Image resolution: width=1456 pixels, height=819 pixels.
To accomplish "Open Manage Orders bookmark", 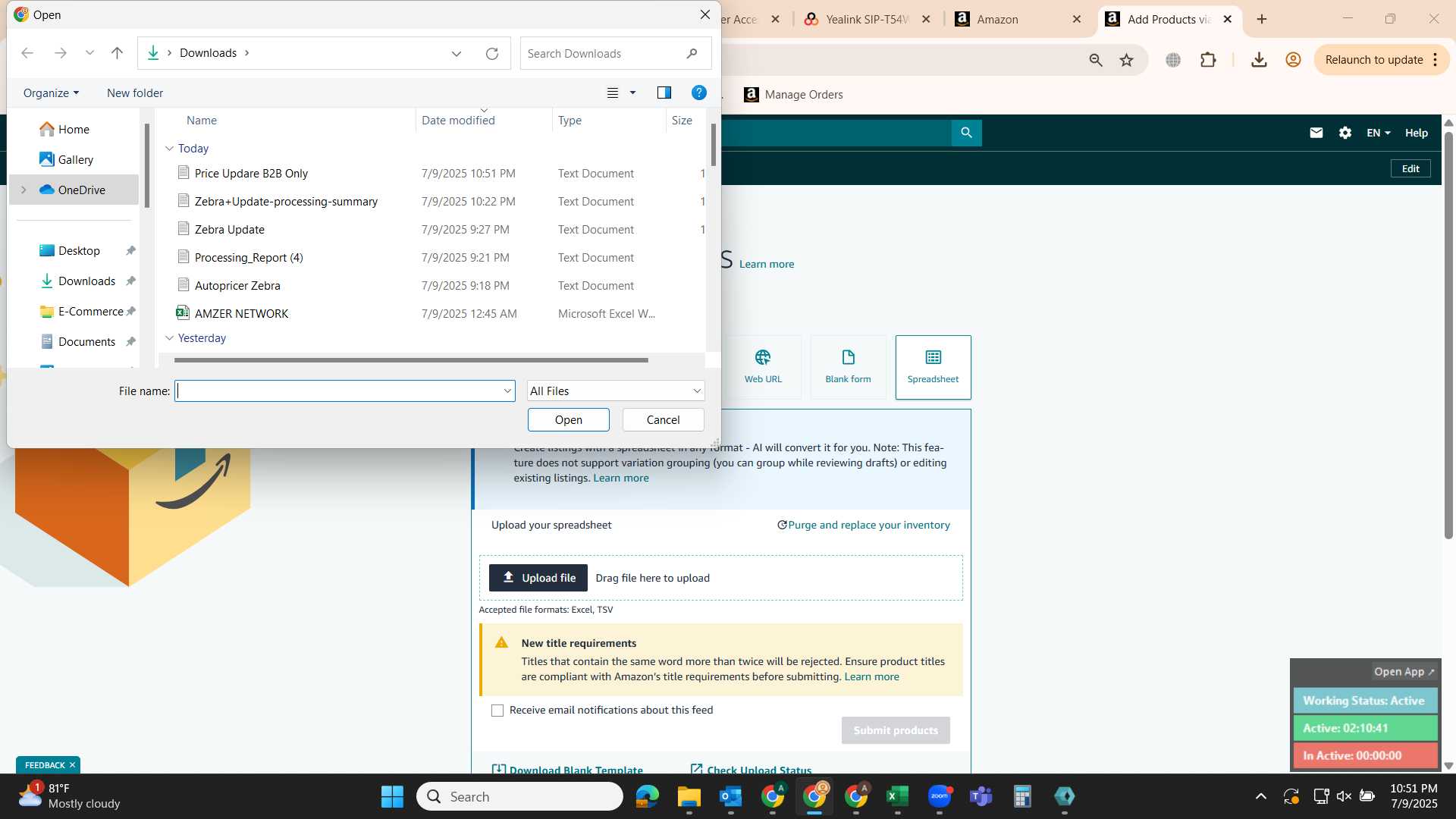I will [794, 95].
